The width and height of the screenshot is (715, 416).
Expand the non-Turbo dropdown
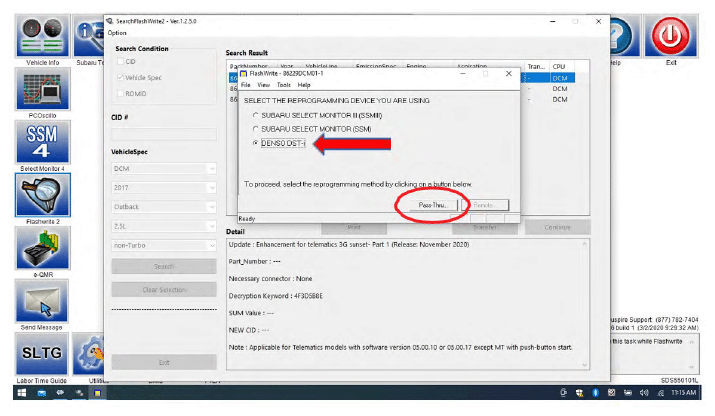tap(212, 245)
